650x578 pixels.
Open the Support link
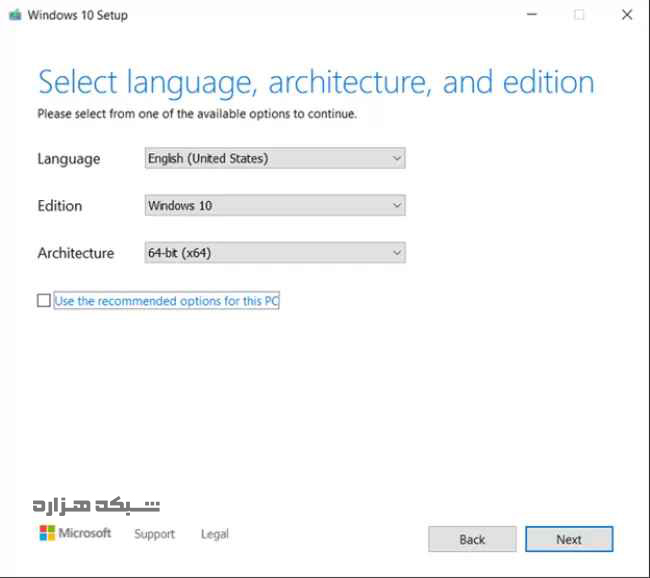pos(154,534)
